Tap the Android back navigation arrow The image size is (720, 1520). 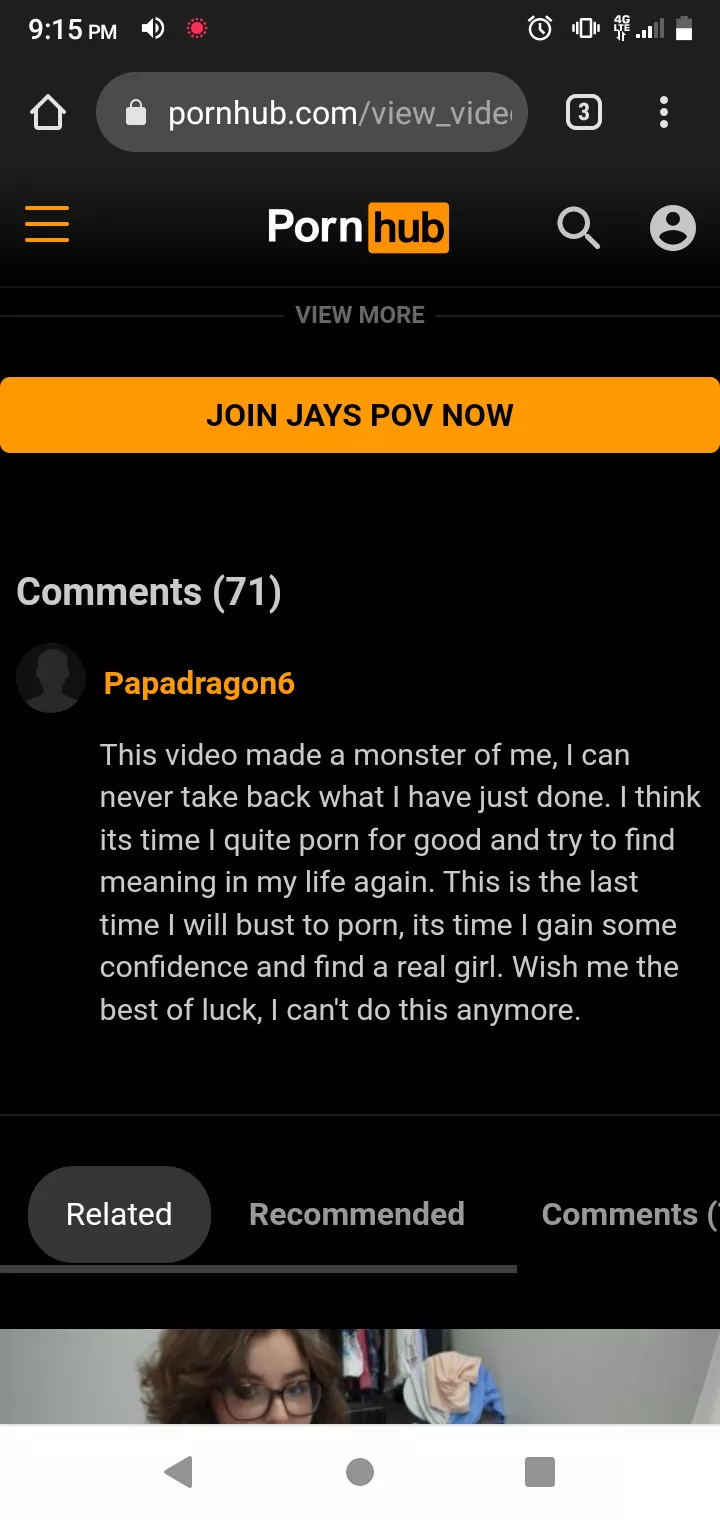(179, 1471)
